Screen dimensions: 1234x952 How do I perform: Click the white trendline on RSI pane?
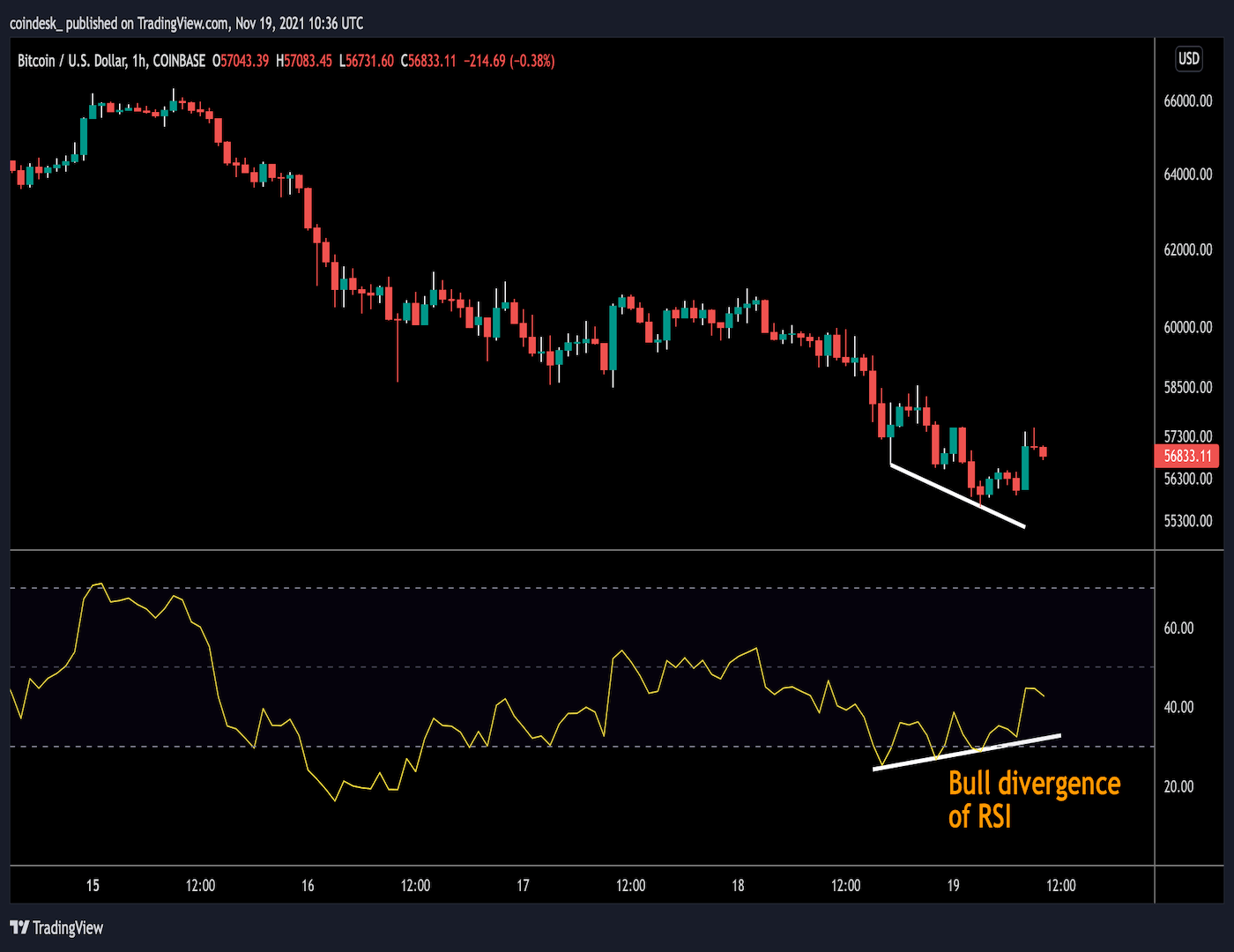(x=966, y=752)
